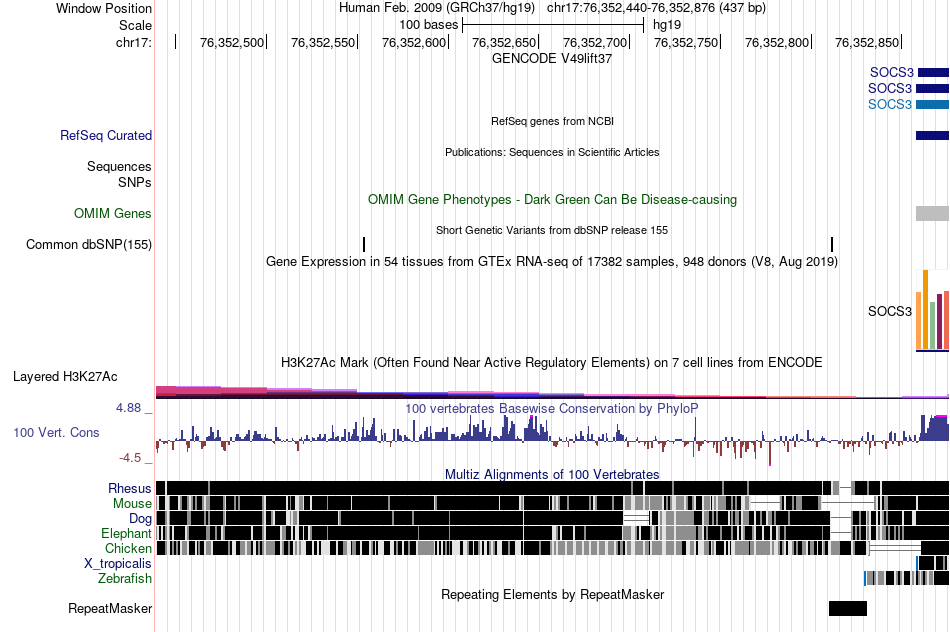
Task: Click the light blue SOCS3 transcript
Action: coord(932,104)
